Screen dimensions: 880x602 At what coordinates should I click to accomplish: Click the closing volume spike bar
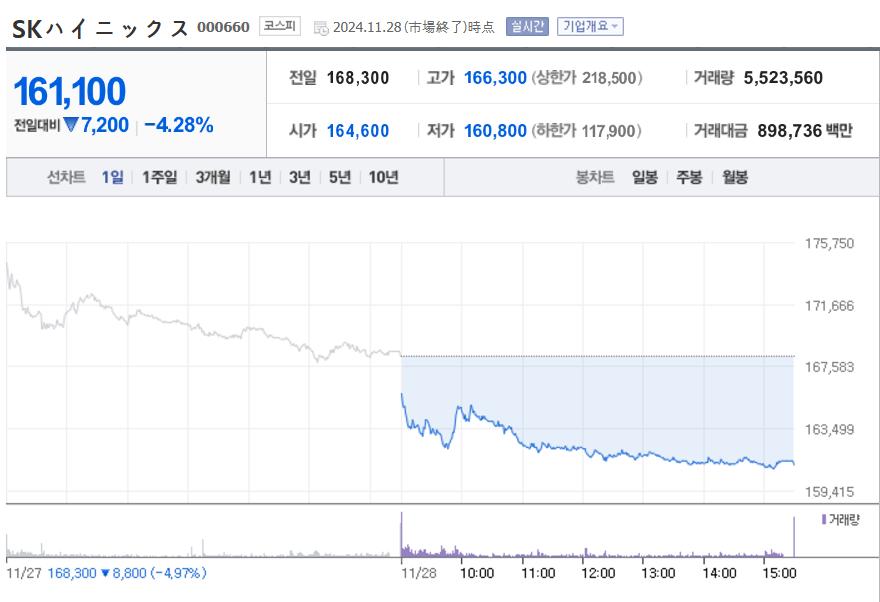(x=793, y=537)
